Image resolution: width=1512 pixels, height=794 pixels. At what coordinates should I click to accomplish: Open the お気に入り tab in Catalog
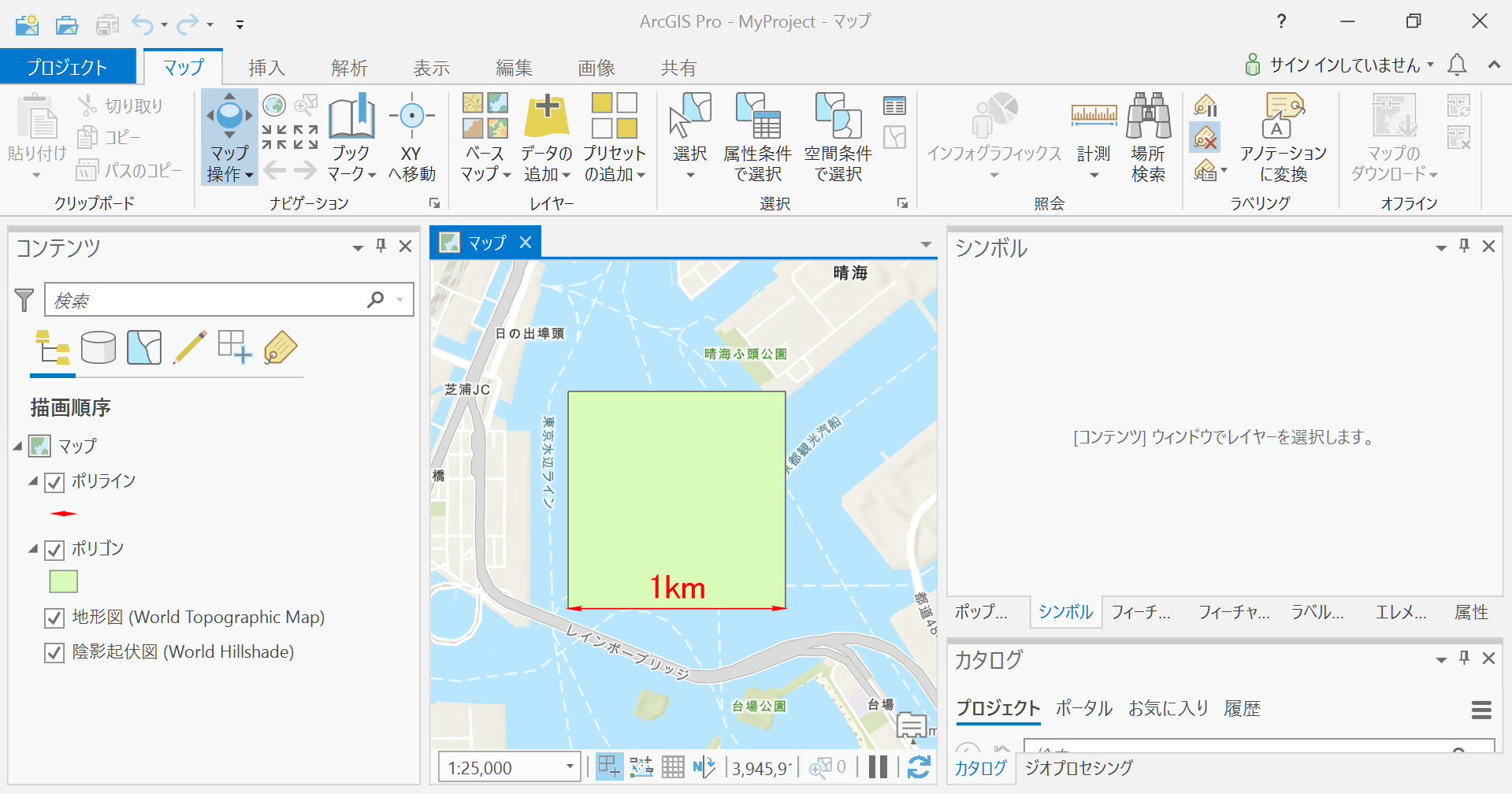pos(1168,708)
